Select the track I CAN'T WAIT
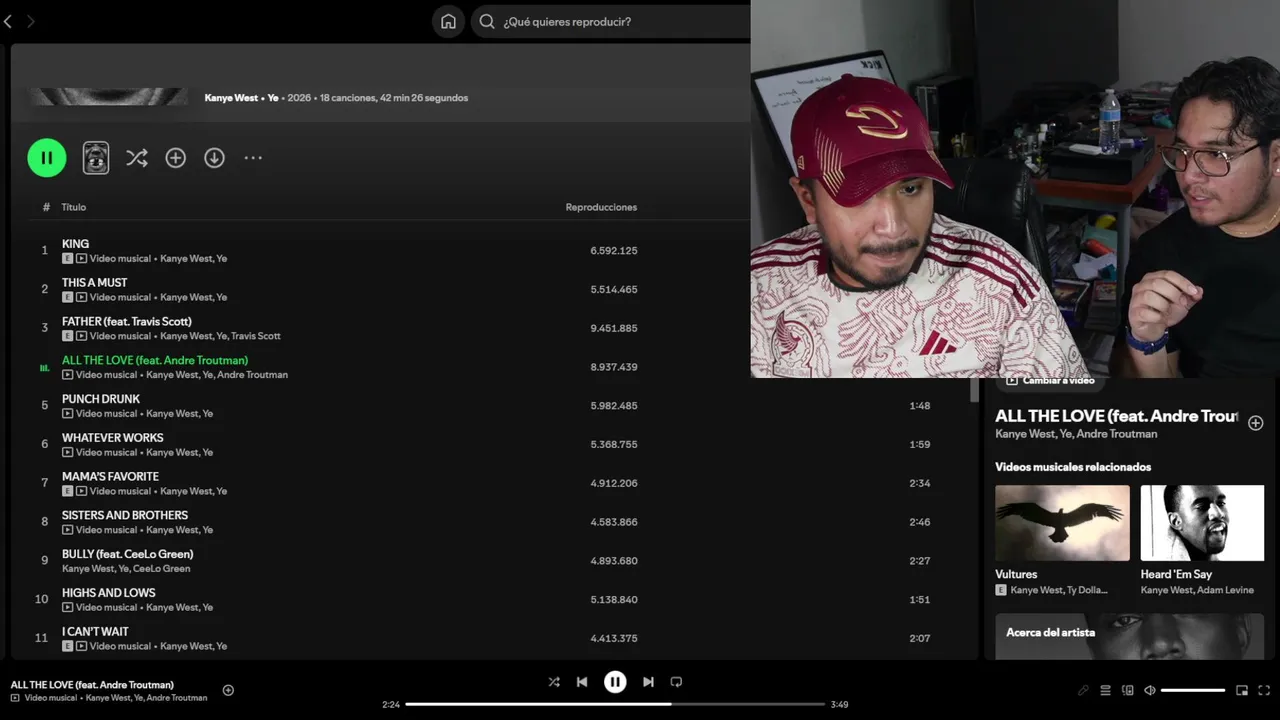Screen dimensions: 1280x720 coord(95,632)
